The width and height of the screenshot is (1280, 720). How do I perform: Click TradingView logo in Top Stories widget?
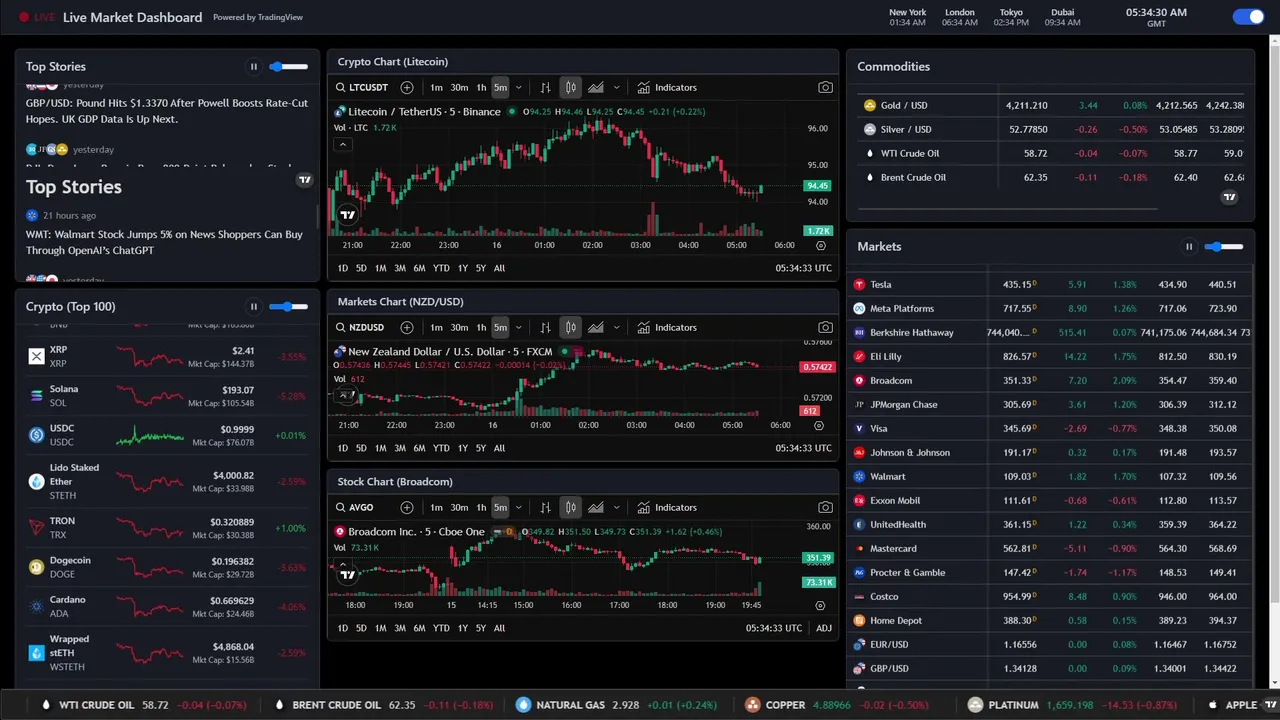(305, 180)
